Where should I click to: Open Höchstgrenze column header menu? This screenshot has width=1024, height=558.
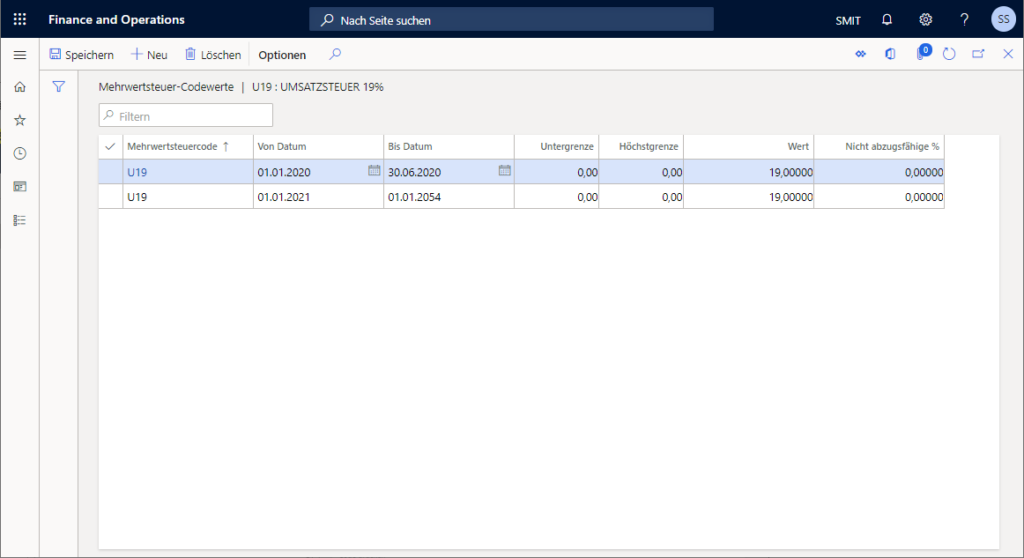pos(641,146)
